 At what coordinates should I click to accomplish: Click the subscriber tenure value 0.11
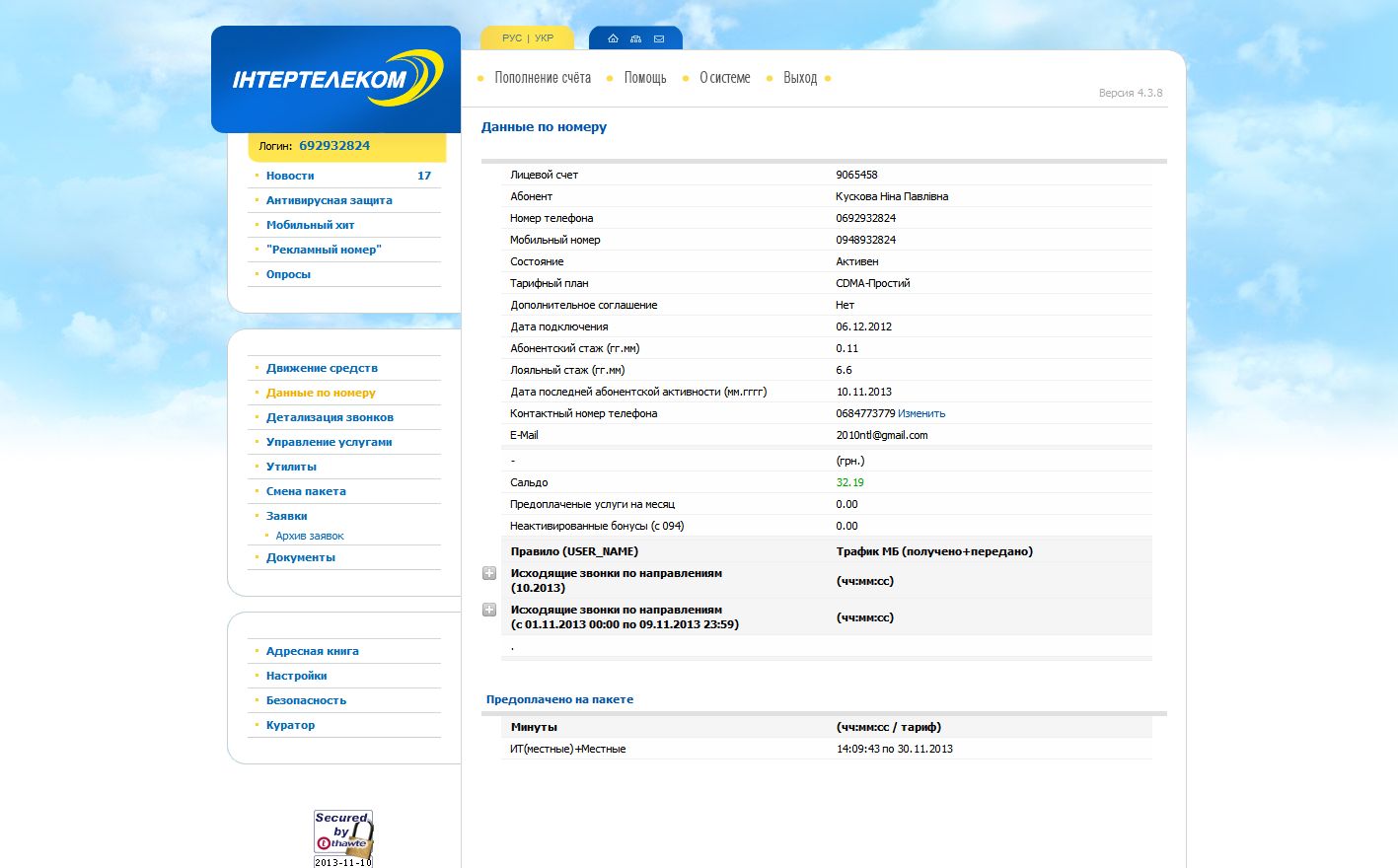[x=846, y=348]
